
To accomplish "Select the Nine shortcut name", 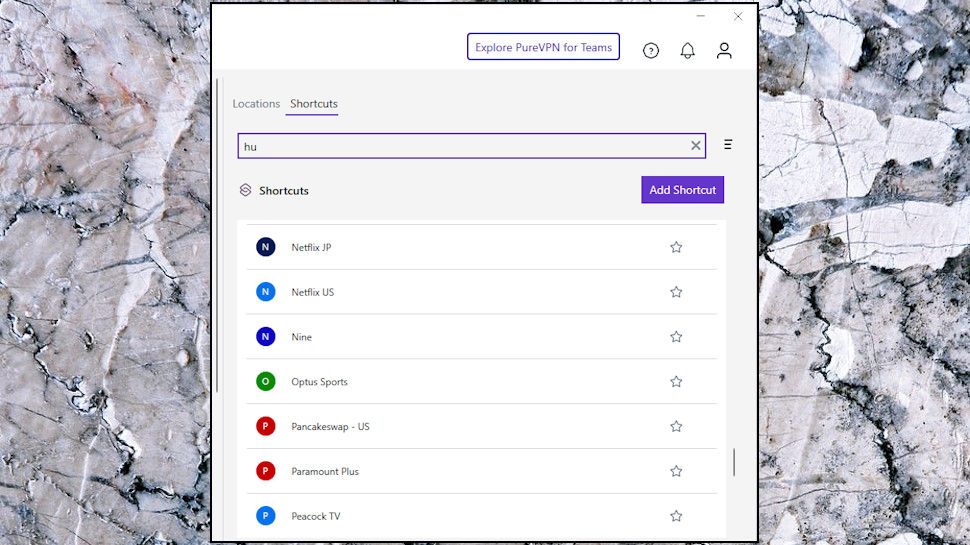I will click(x=301, y=337).
